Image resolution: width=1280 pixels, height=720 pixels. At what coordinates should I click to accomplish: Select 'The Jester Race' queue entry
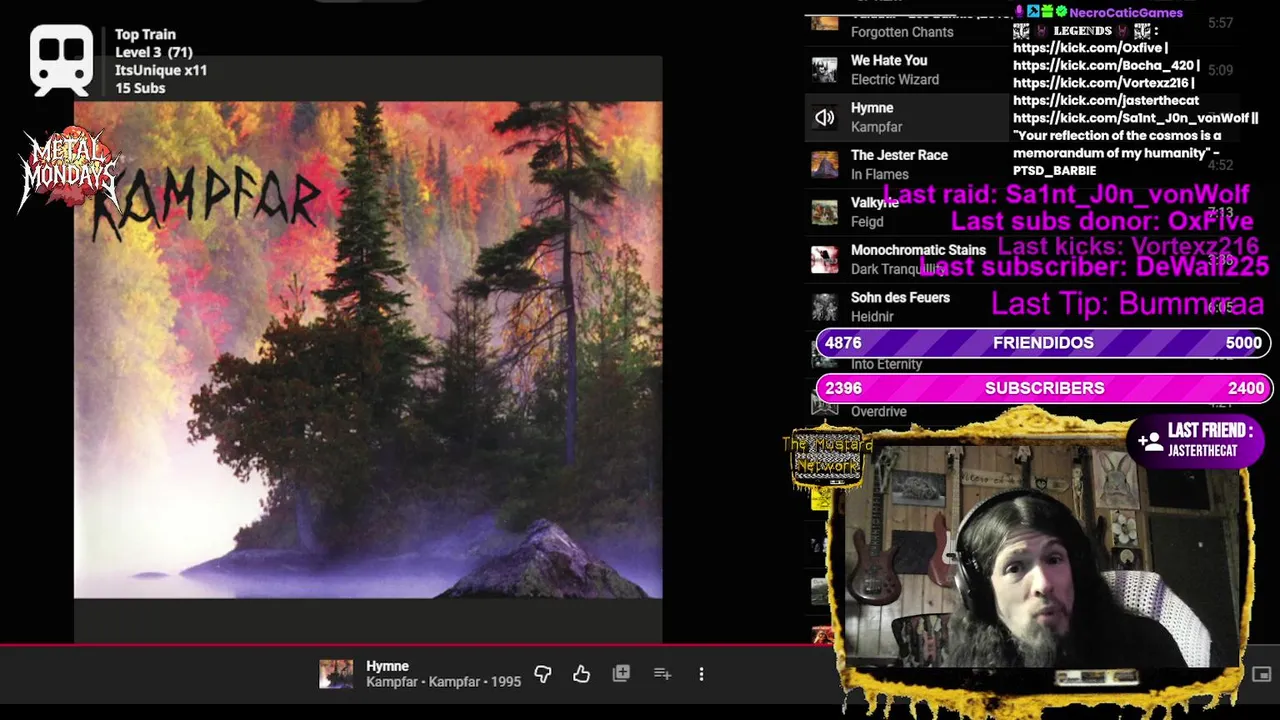(899, 155)
